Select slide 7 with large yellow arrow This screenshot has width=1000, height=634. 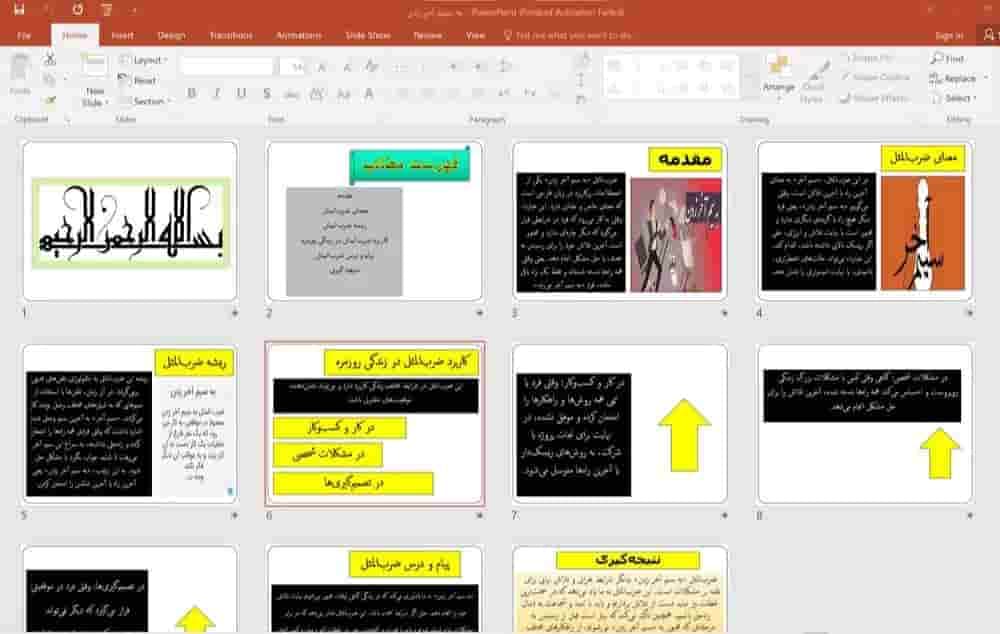point(620,424)
